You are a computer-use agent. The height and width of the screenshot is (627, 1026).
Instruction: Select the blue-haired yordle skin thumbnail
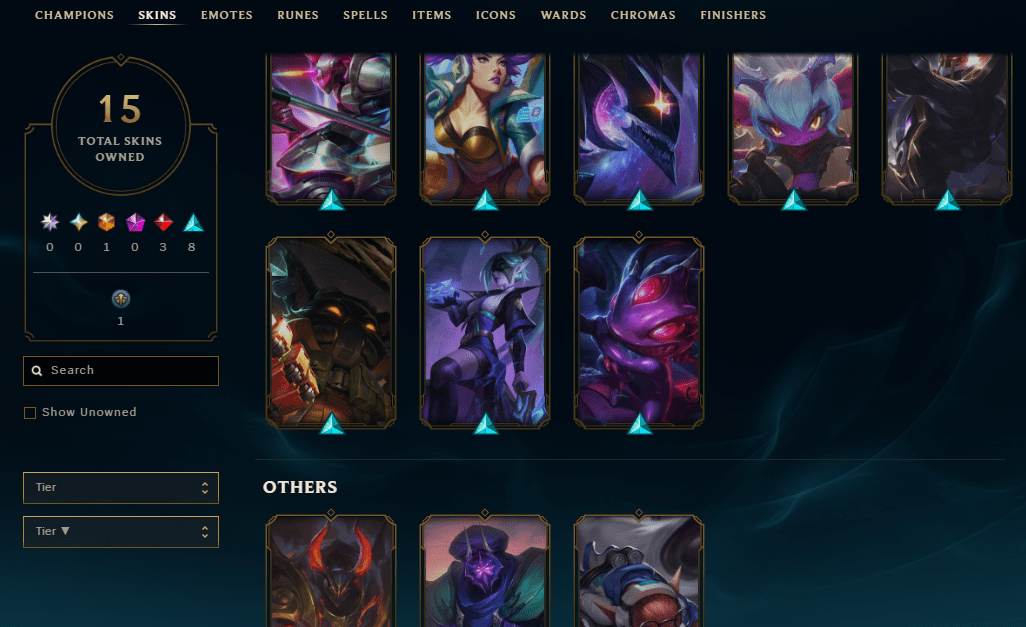pos(792,128)
